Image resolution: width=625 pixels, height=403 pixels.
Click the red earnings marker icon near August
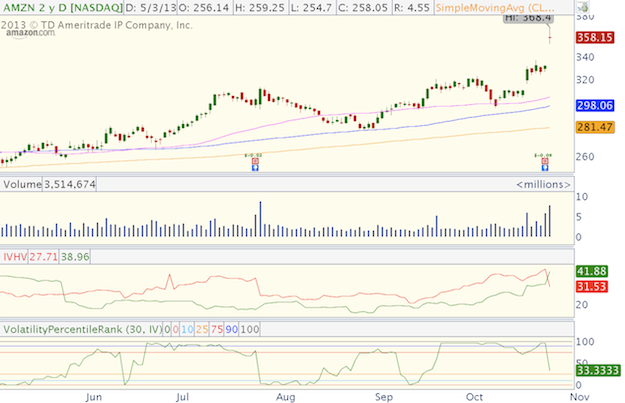[x=254, y=158]
